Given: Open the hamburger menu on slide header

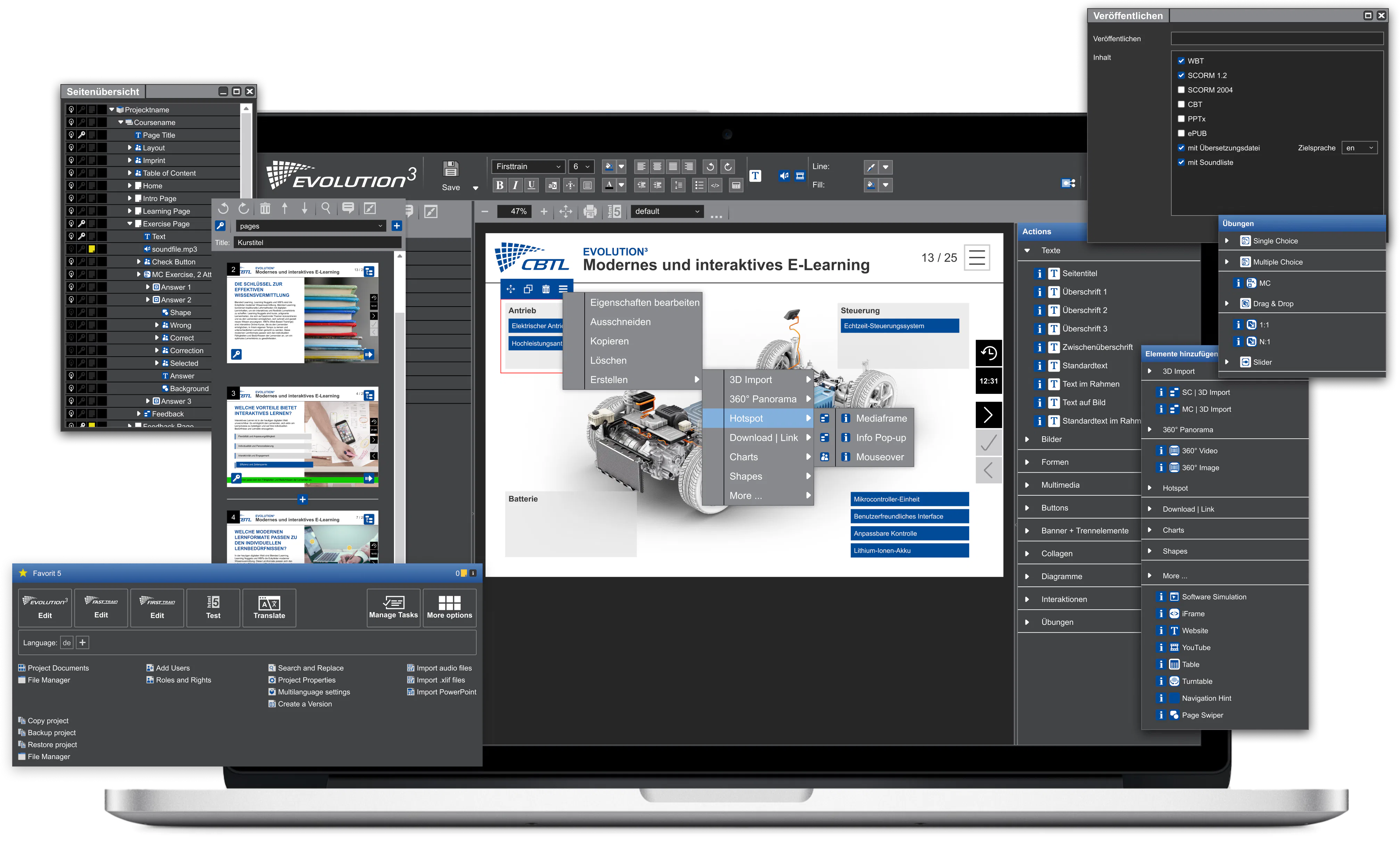Looking at the screenshot, I should click(x=977, y=257).
